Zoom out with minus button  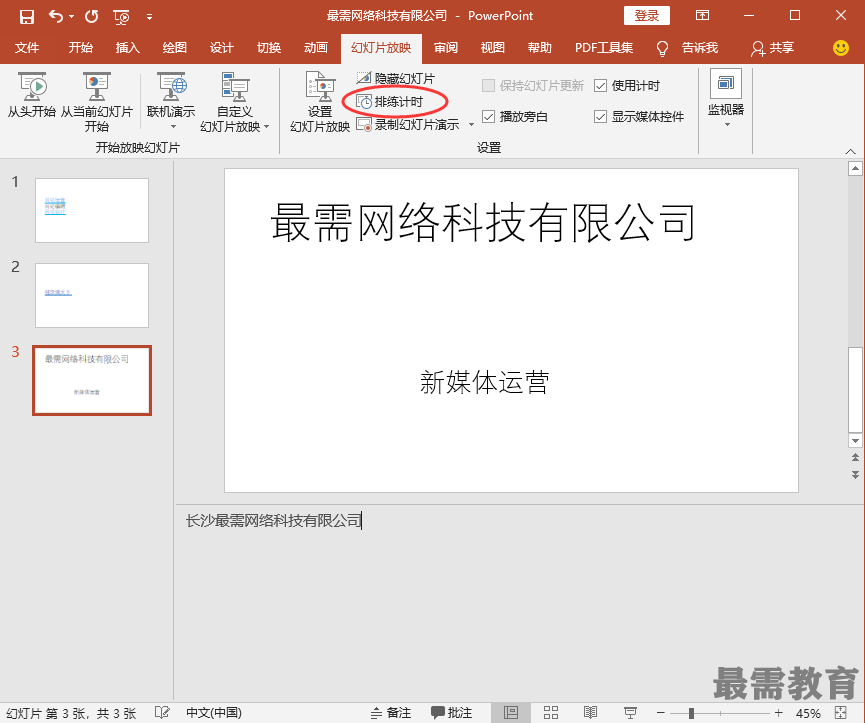pyautogui.click(x=661, y=713)
